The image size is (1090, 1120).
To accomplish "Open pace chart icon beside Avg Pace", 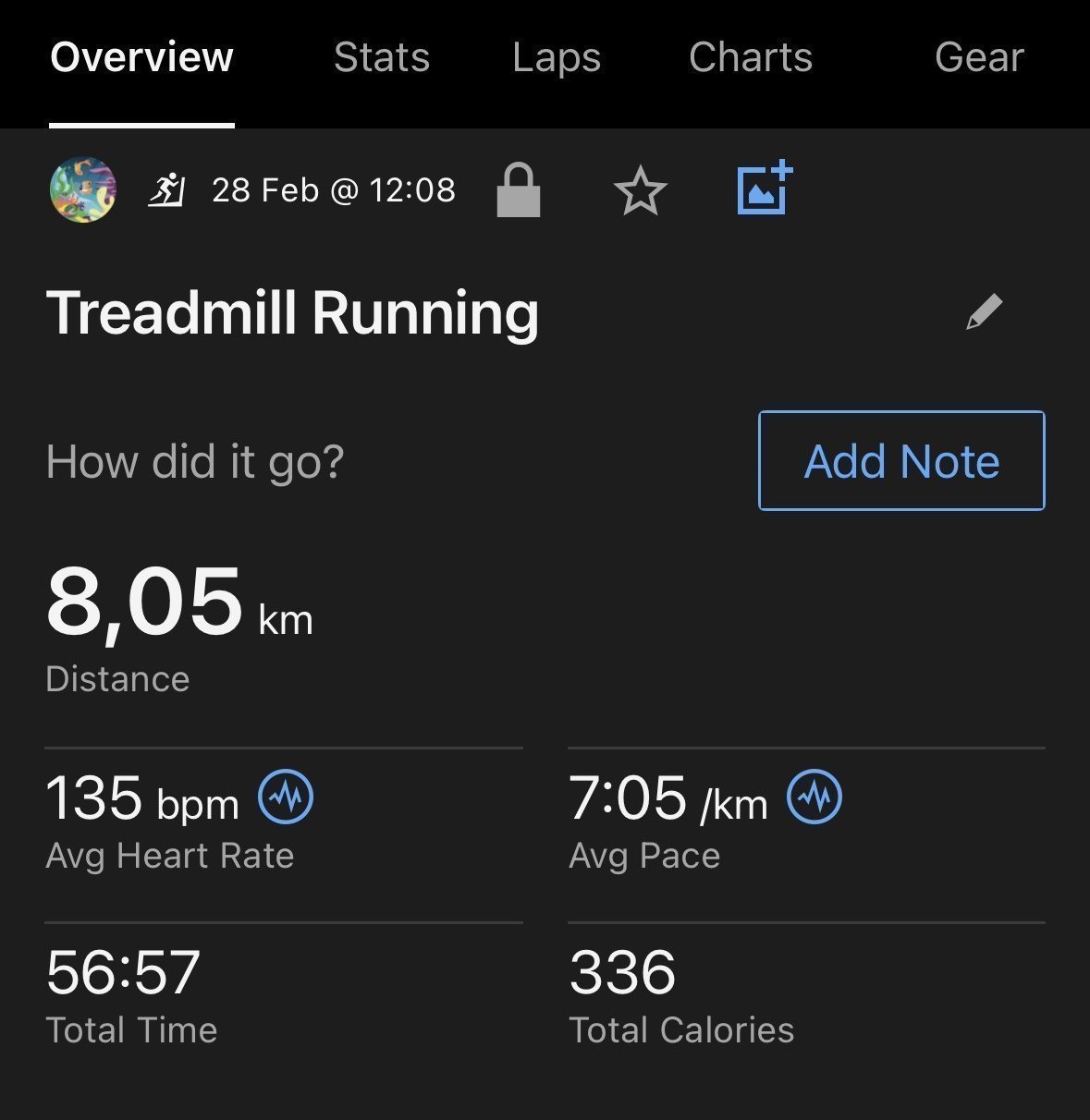I will (x=814, y=796).
